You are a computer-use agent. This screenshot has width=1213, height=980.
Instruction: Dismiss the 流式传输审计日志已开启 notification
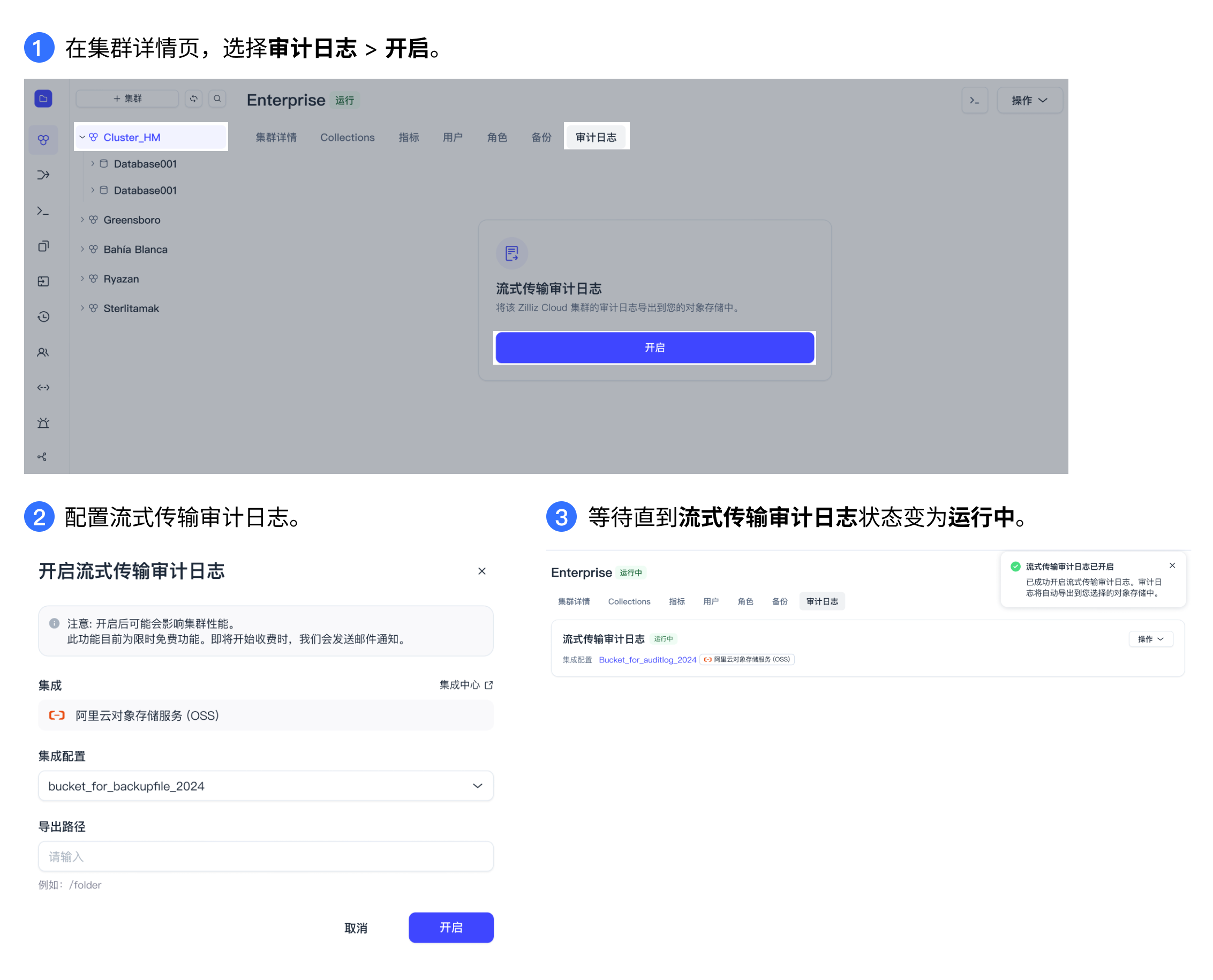click(1172, 566)
